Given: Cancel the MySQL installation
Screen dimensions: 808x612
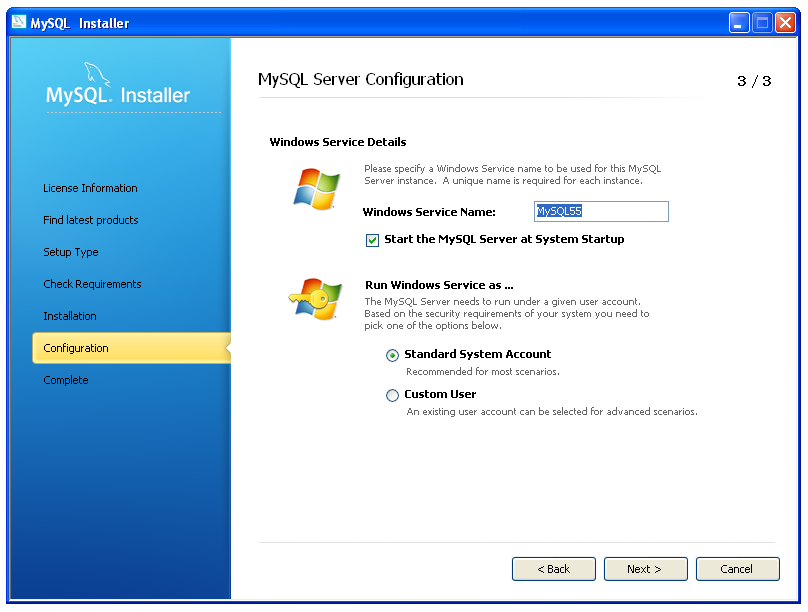Looking at the screenshot, I should (737, 569).
